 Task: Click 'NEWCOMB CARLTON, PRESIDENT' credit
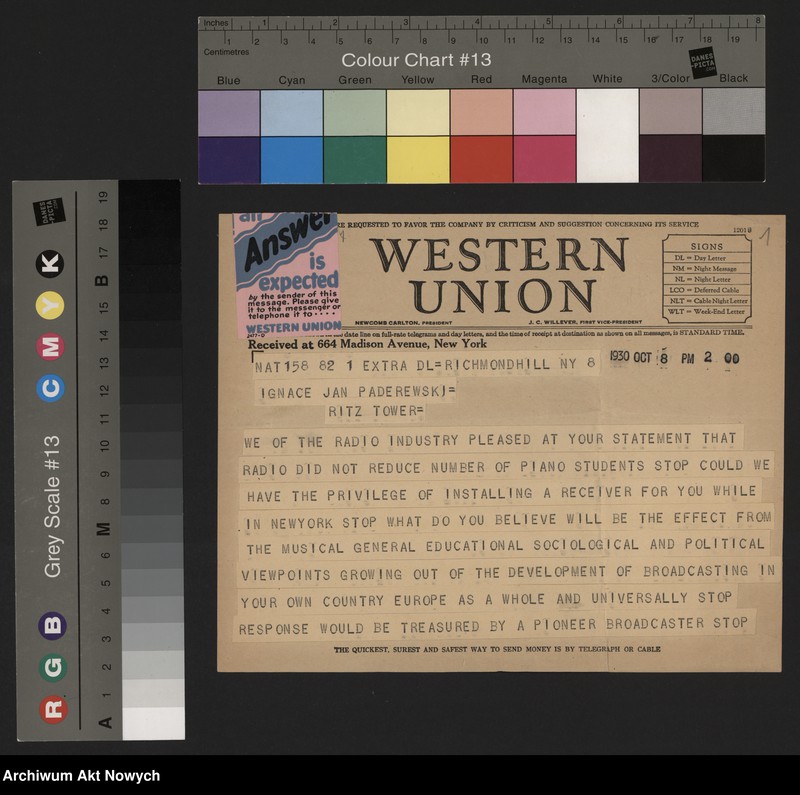pos(403,322)
